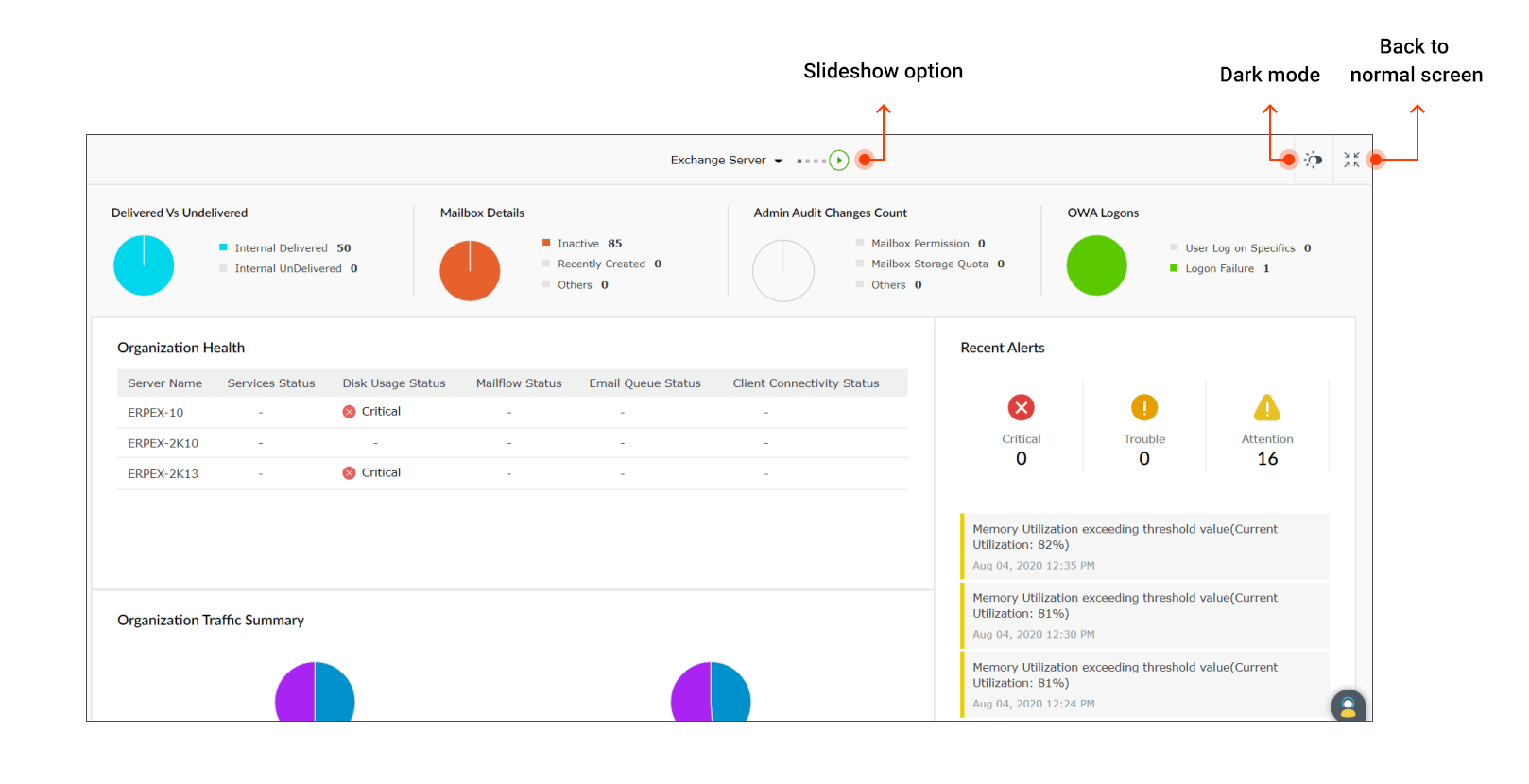The height and width of the screenshot is (784, 1529).
Task: Select the Recently Created legend entry
Action: (x=602, y=264)
